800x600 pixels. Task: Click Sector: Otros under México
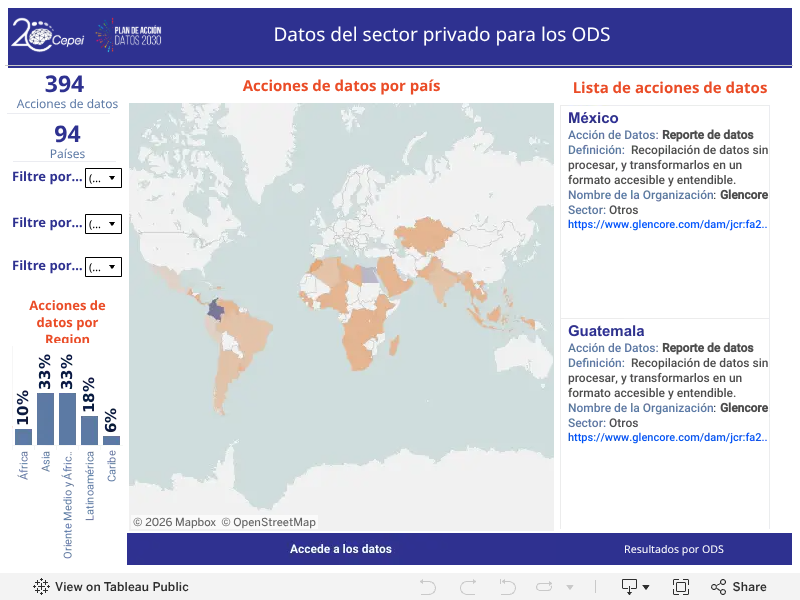pos(603,210)
